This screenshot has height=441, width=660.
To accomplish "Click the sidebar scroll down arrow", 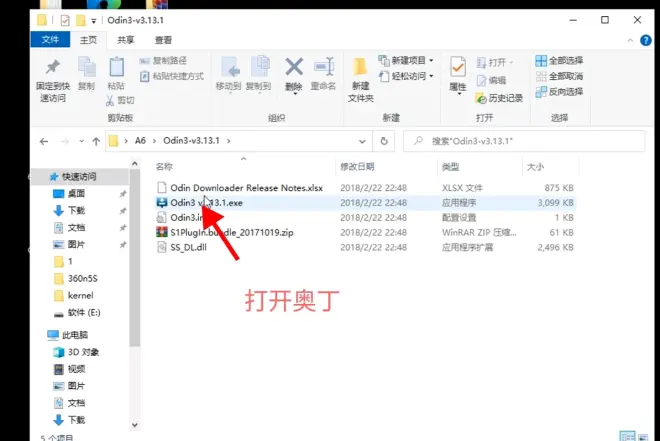I will 135,425.
